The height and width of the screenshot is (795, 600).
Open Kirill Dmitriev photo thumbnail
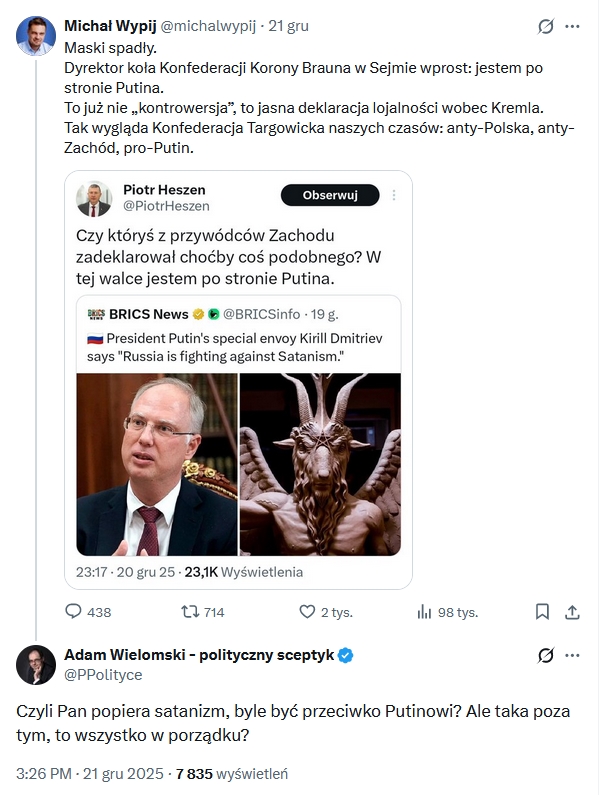coord(157,464)
